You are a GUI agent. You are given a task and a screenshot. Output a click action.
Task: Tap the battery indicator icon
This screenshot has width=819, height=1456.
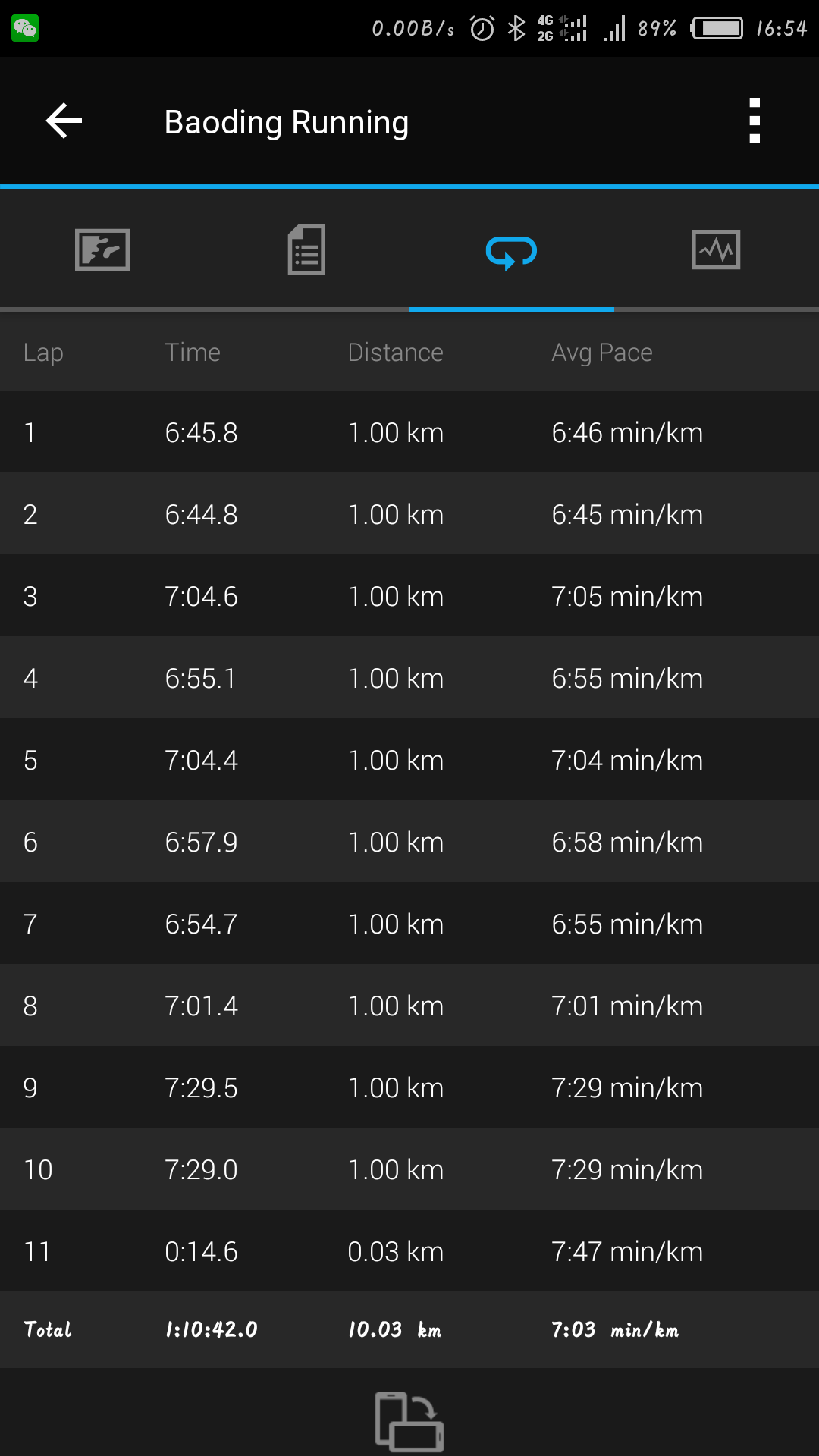[717, 29]
